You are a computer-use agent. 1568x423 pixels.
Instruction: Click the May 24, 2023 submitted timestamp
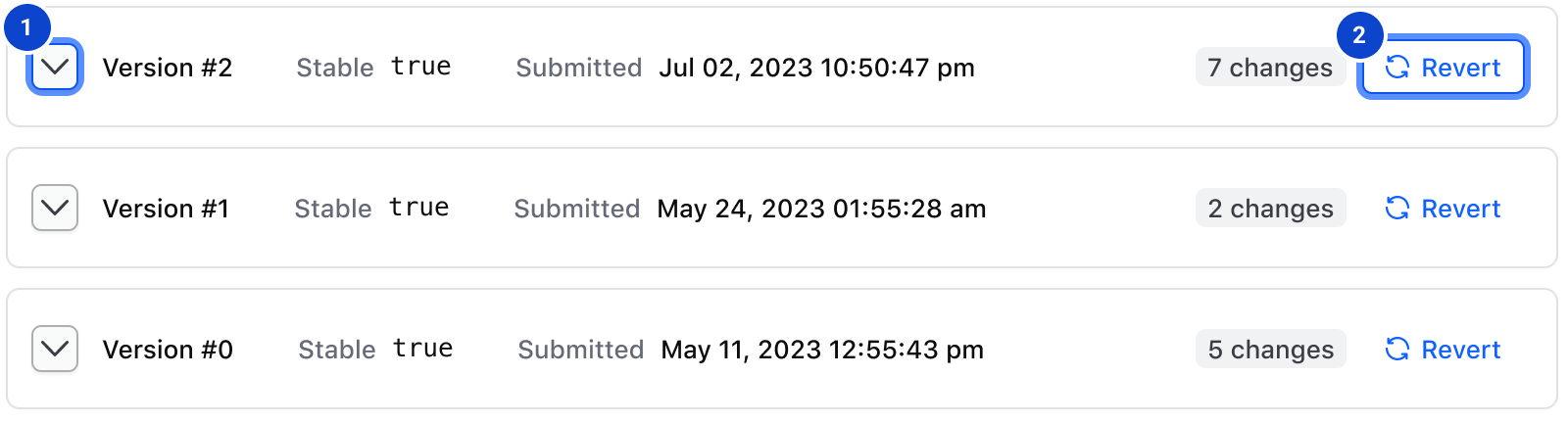pyautogui.click(x=821, y=209)
